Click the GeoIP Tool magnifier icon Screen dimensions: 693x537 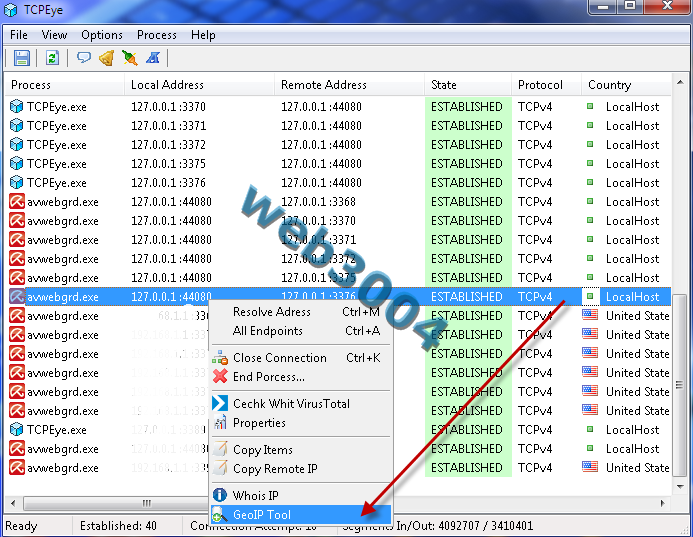(220, 514)
